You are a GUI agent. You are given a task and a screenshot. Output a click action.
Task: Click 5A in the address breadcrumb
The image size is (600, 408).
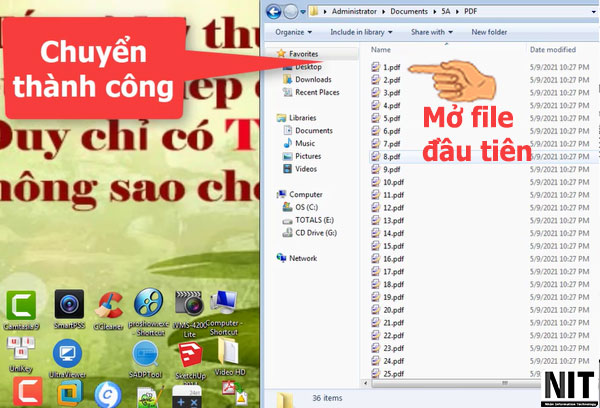click(x=445, y=11)
